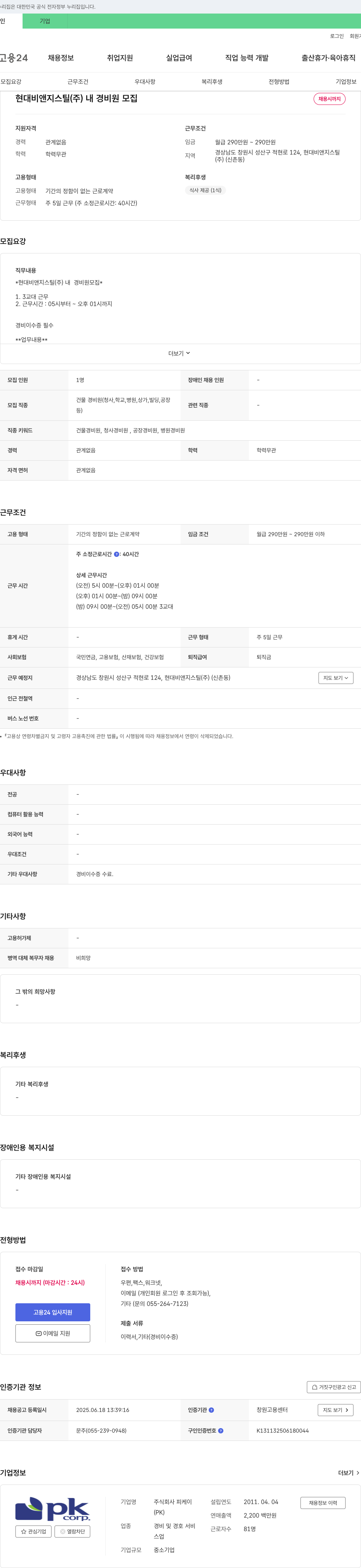Expand 지도 보기 for 근무 예정지
The image size is (361, 1568).
(335, 678)
